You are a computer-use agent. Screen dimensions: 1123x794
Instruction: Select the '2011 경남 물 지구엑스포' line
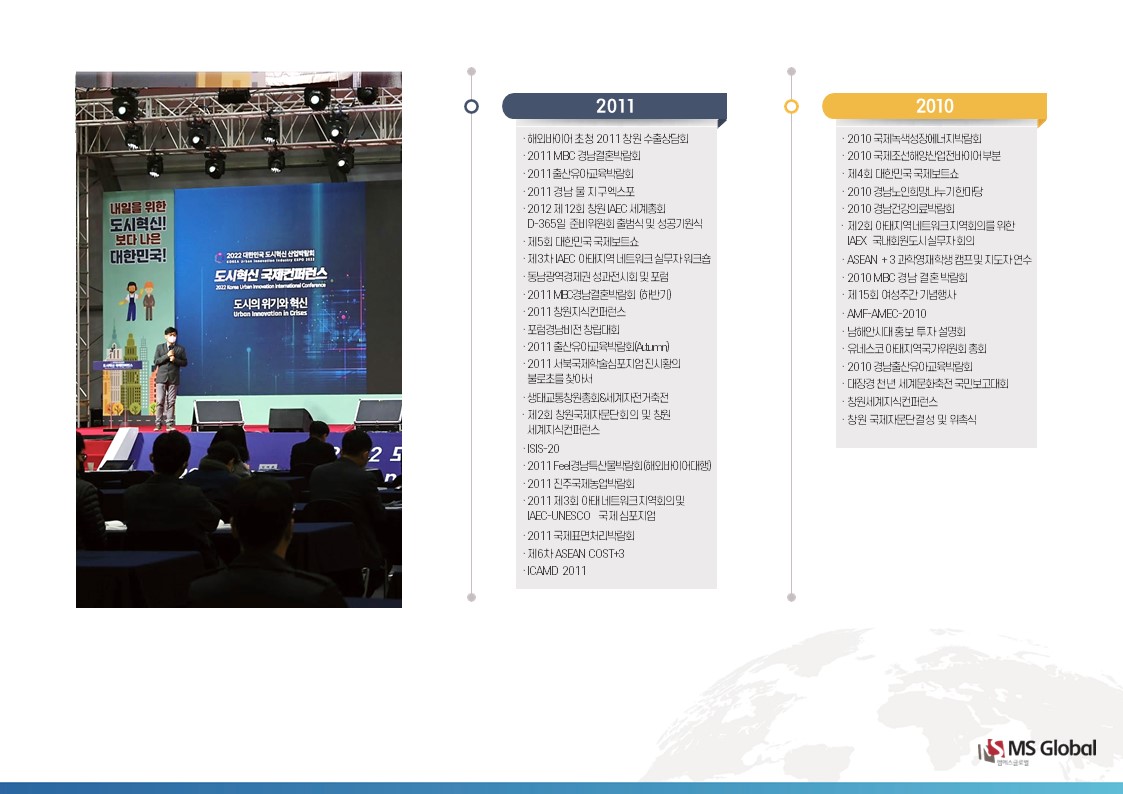coord(581,192)
